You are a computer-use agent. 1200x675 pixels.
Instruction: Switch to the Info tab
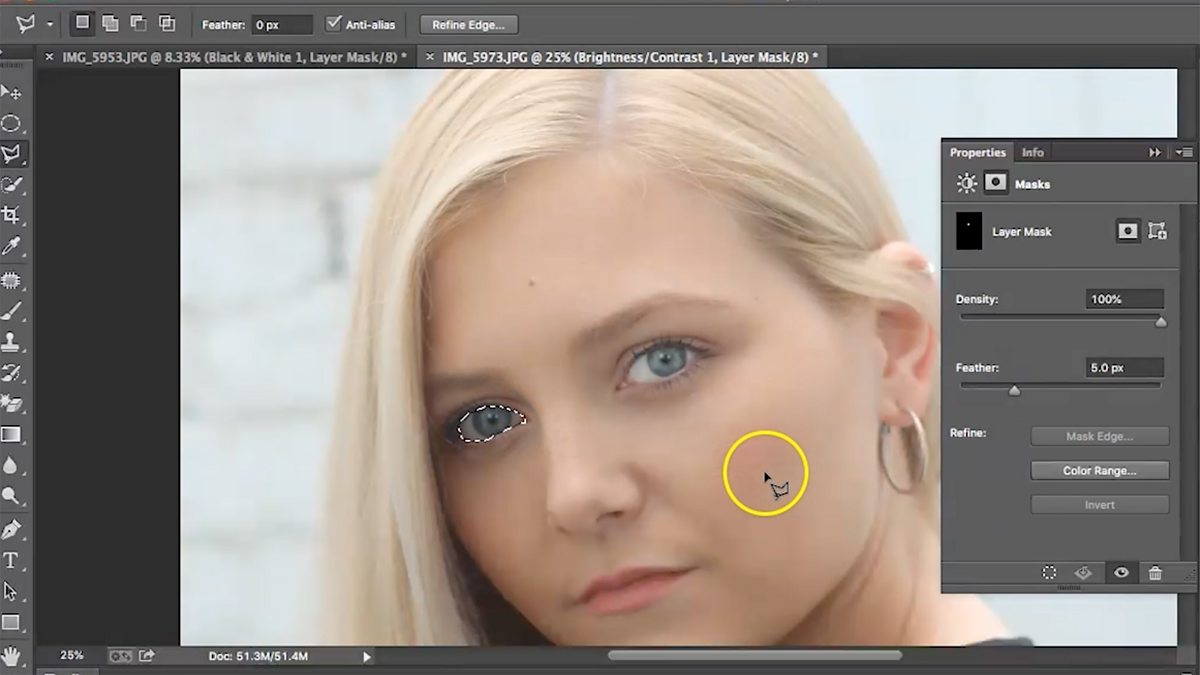click(1032, 153)
